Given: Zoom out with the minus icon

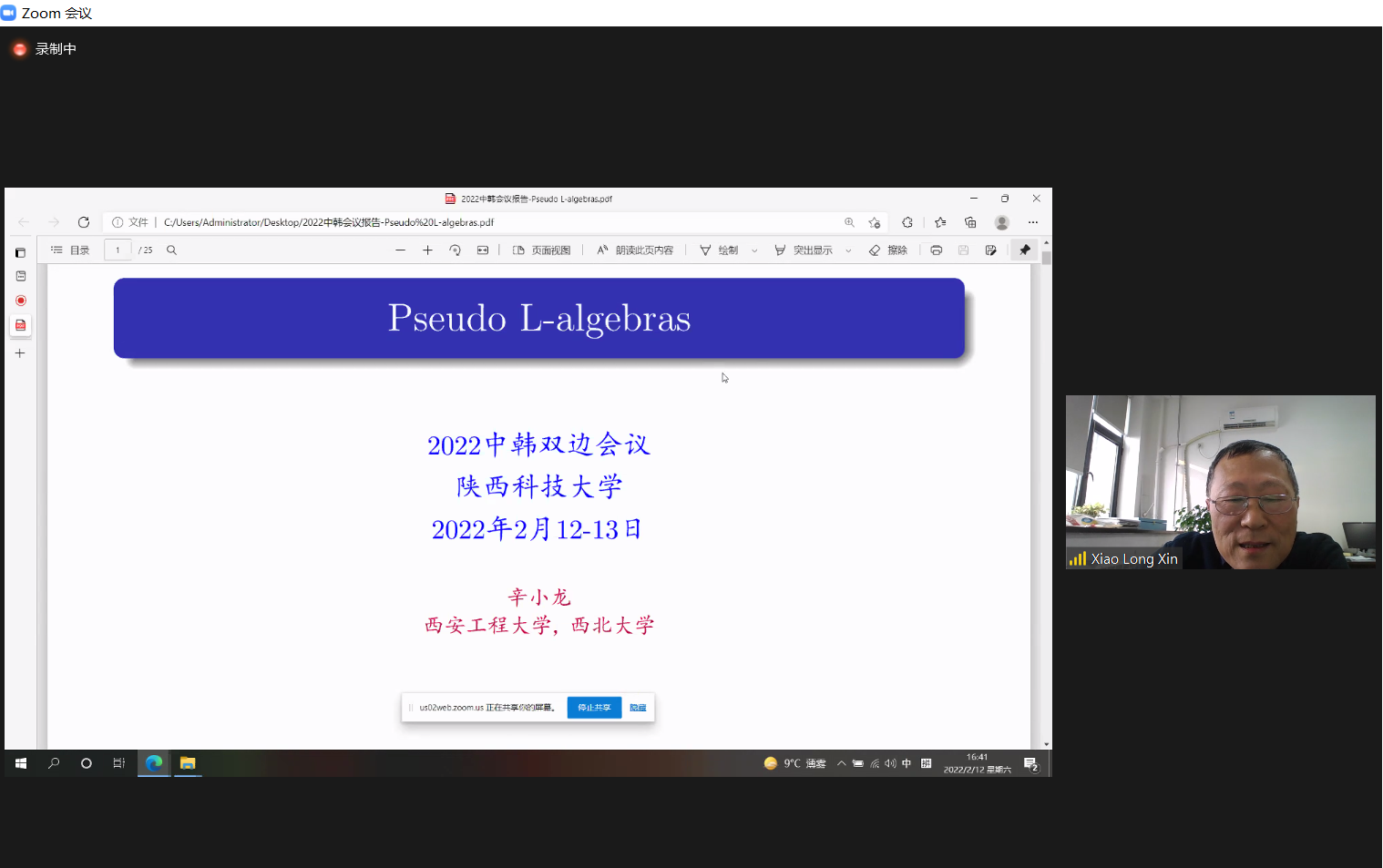Looking at the screenshot, I should [400, 250].
